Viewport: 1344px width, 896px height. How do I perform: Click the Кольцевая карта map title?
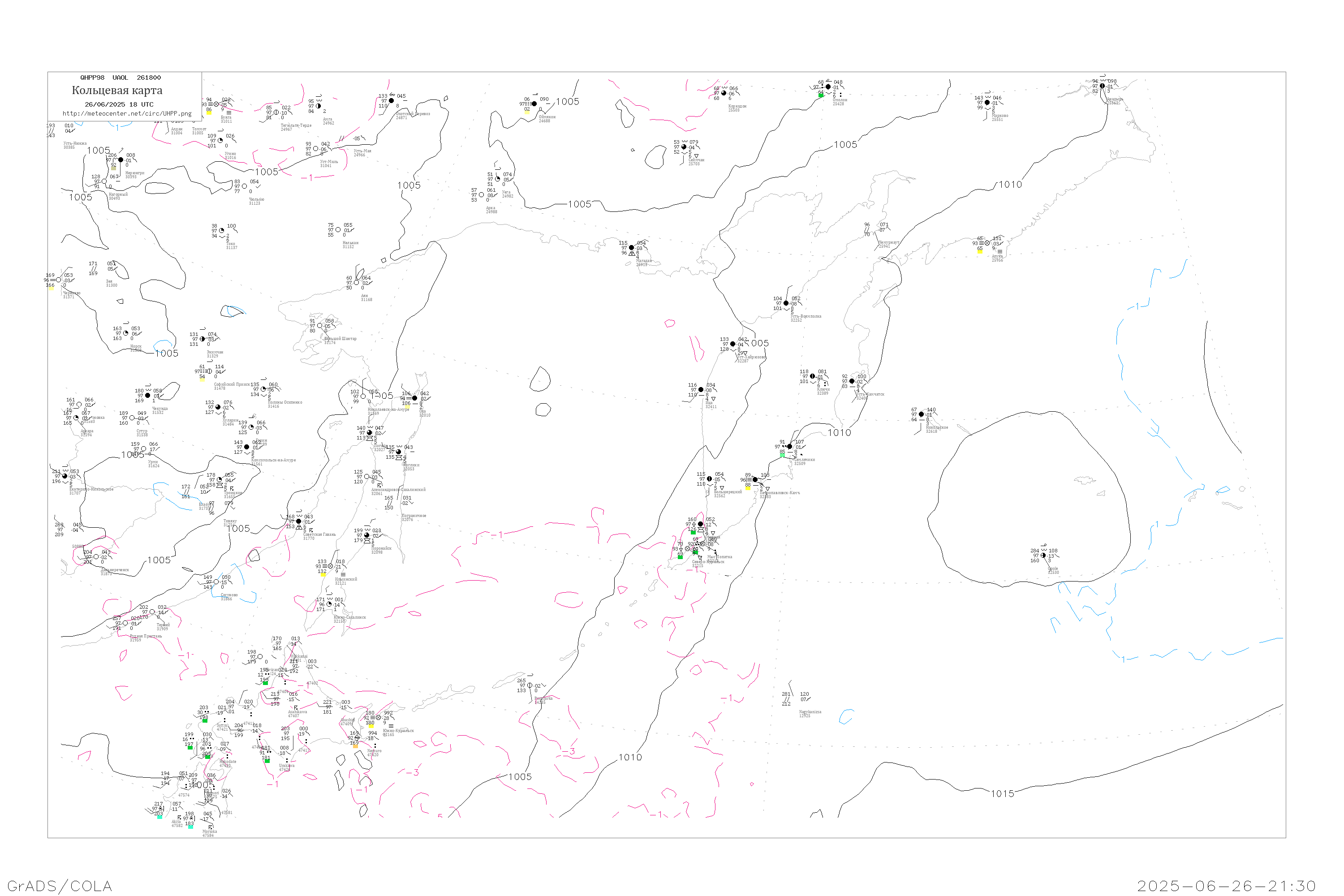coord(117,90)
